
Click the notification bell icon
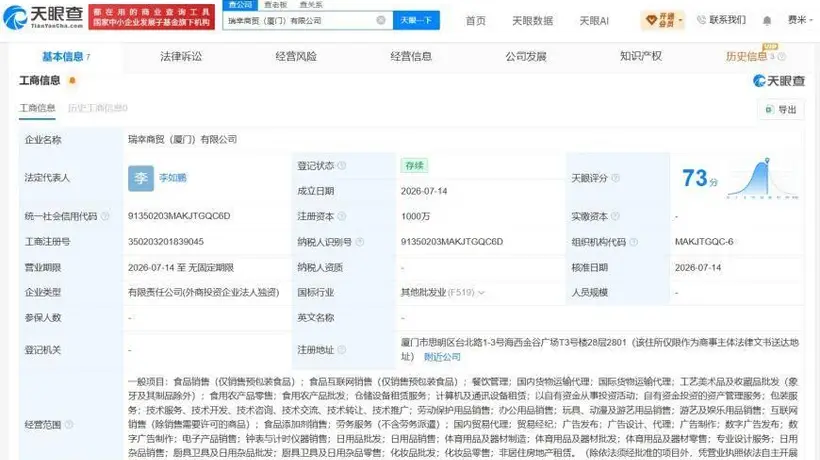(767, 20)
